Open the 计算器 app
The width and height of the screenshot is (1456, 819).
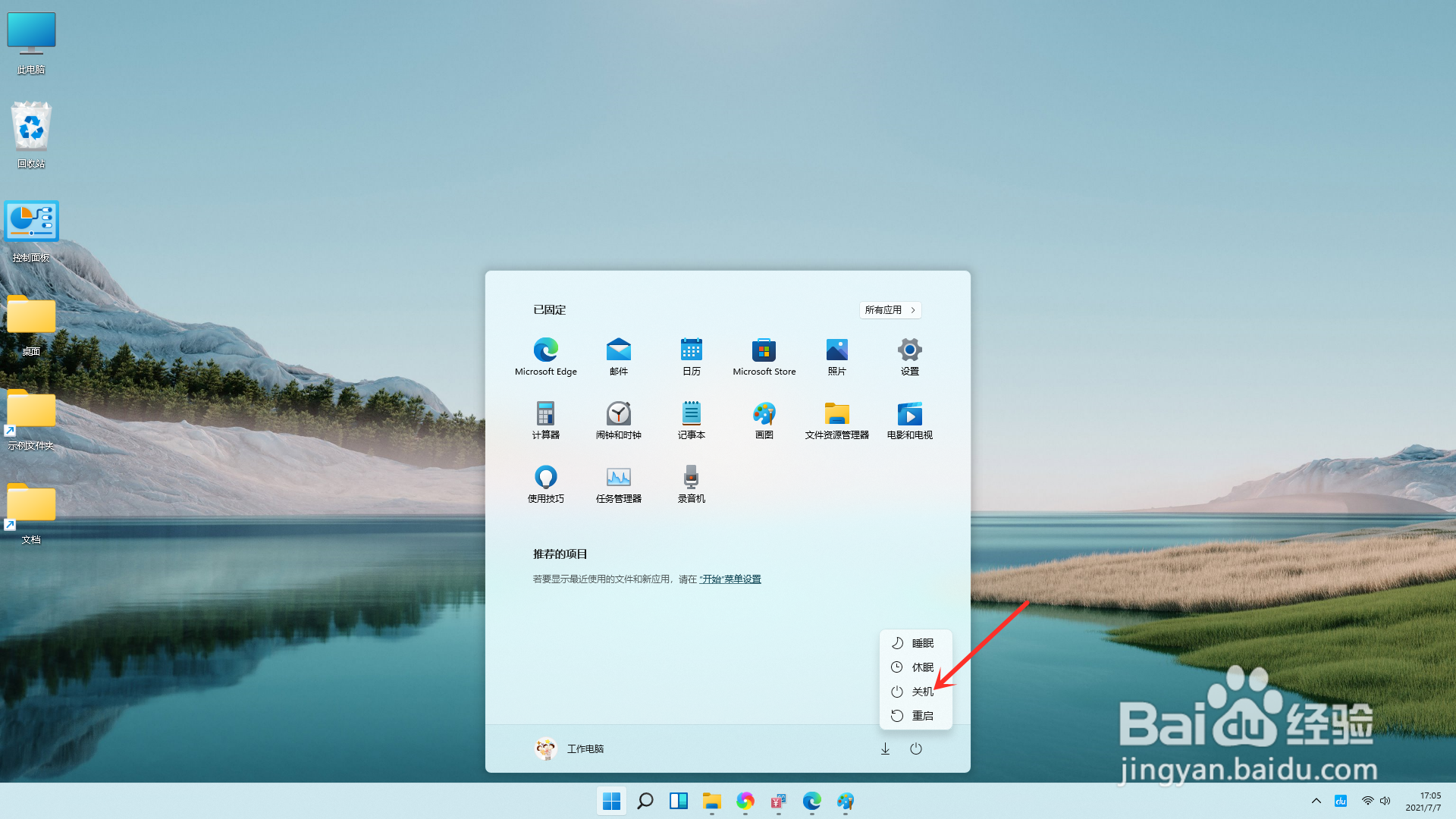click(x=545, y=419)
